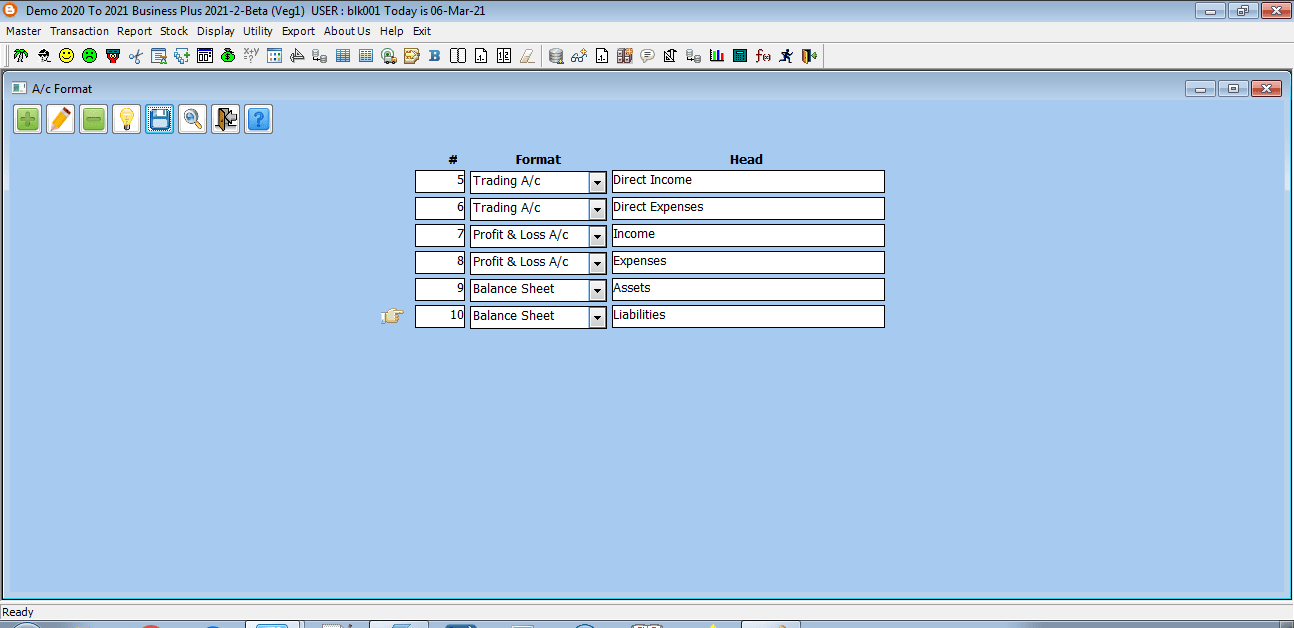
Task: Expand Format dropdown for row 5
Action: pyautogui.click(x=597, y=182)
